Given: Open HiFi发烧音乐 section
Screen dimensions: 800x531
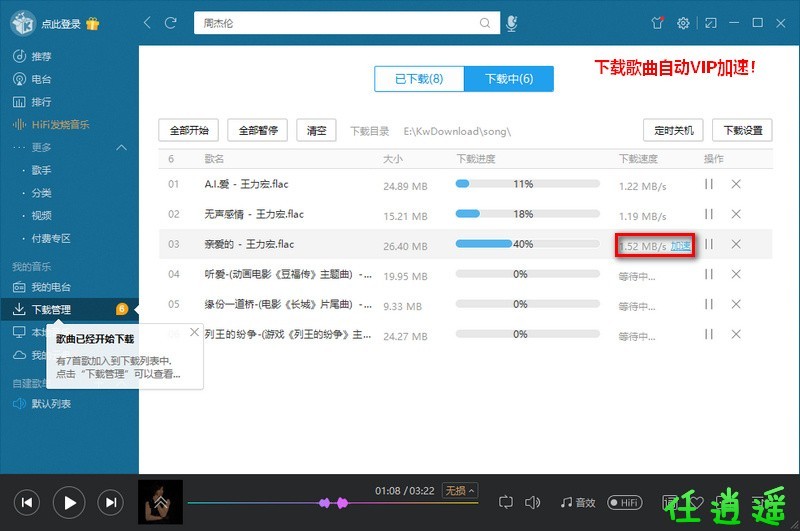Looking at the screenshot, I should click(51, 124).
